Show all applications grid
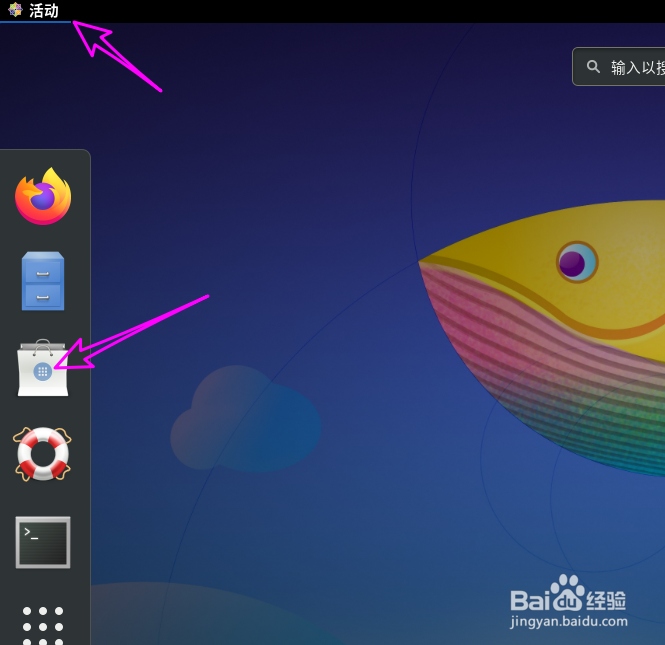Screen dimensions: 665x645 tap(43, 626)
